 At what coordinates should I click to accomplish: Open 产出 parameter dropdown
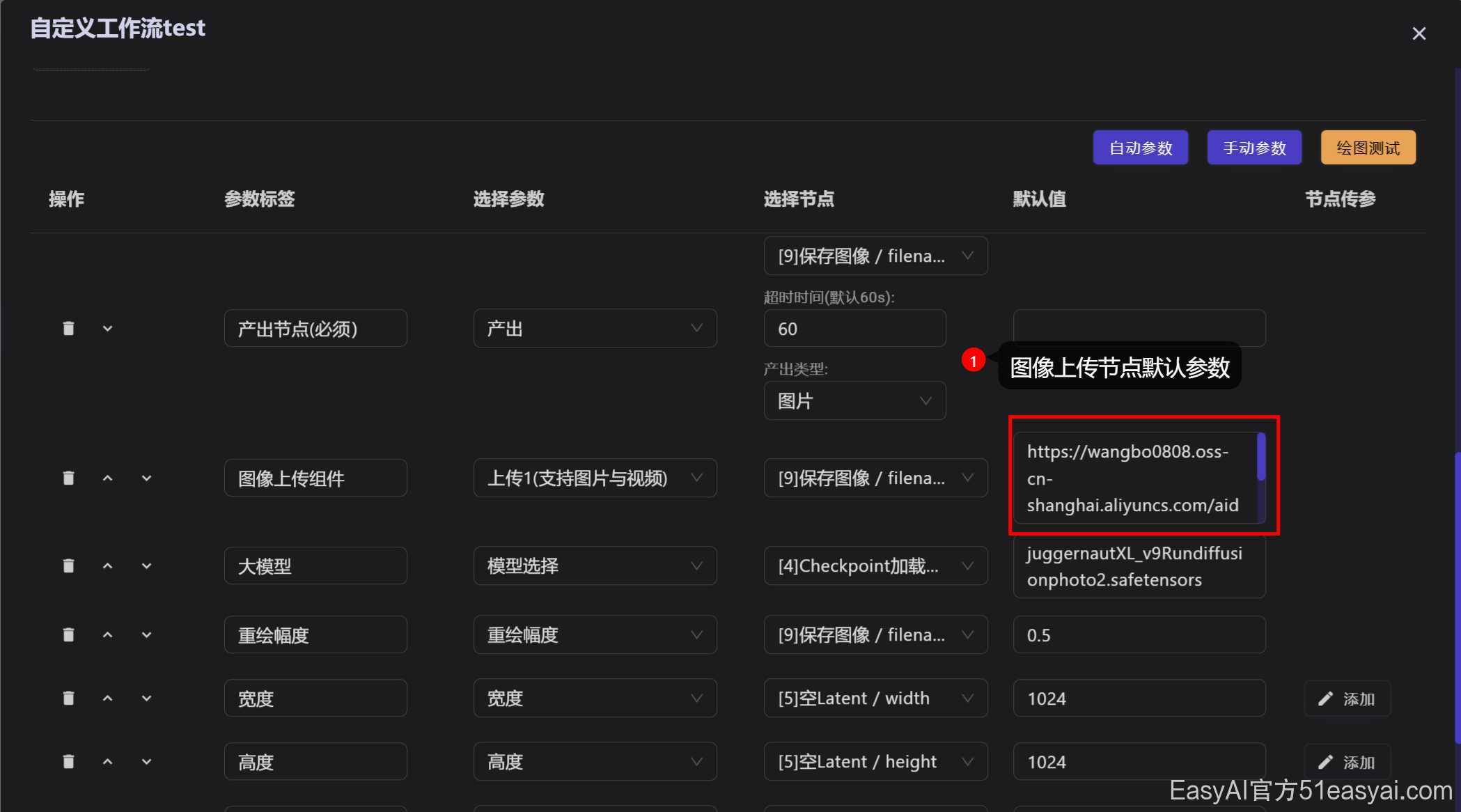coord(595,328)
